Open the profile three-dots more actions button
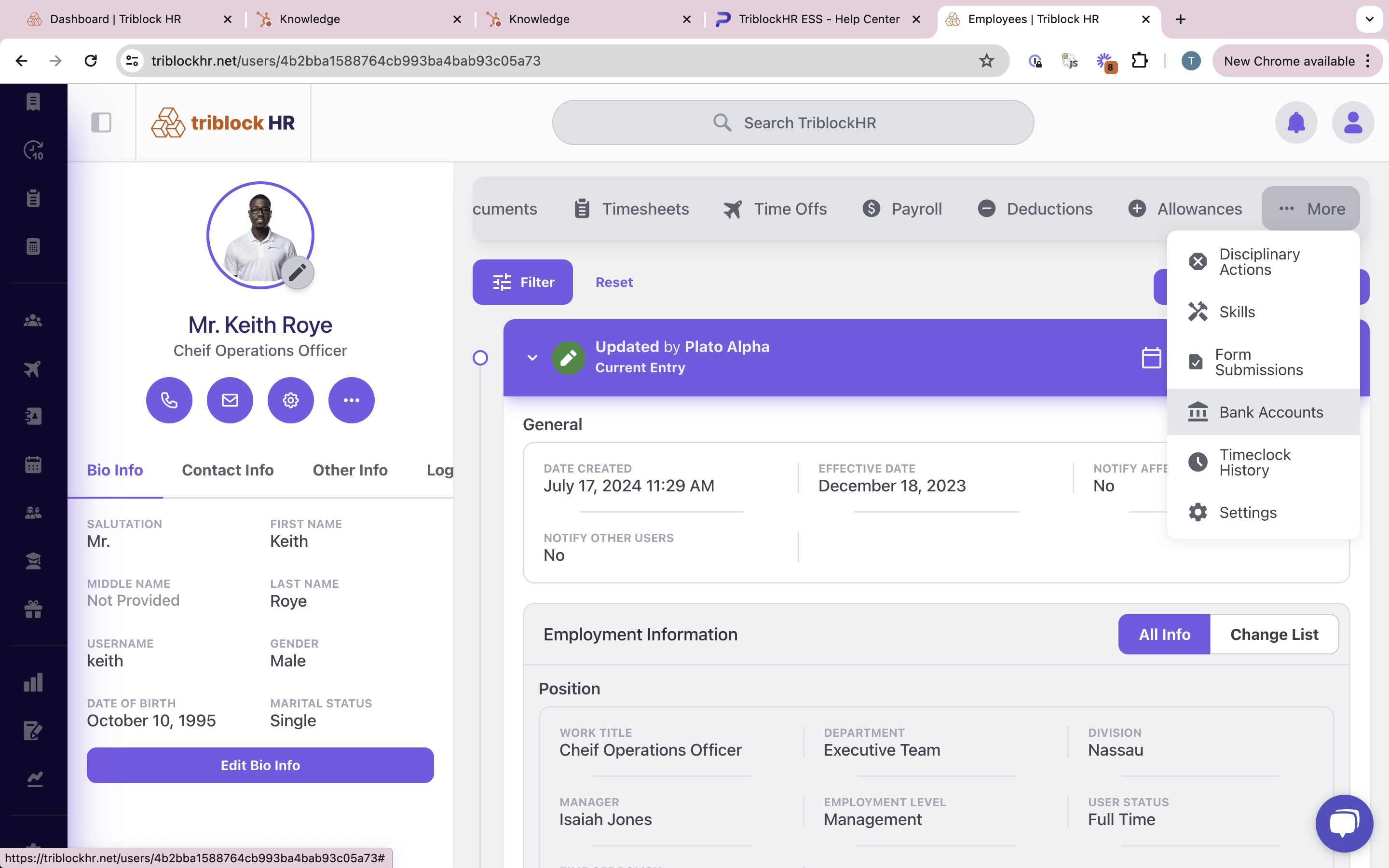Viewport: 1389px width, 868px height. (351, 400)
